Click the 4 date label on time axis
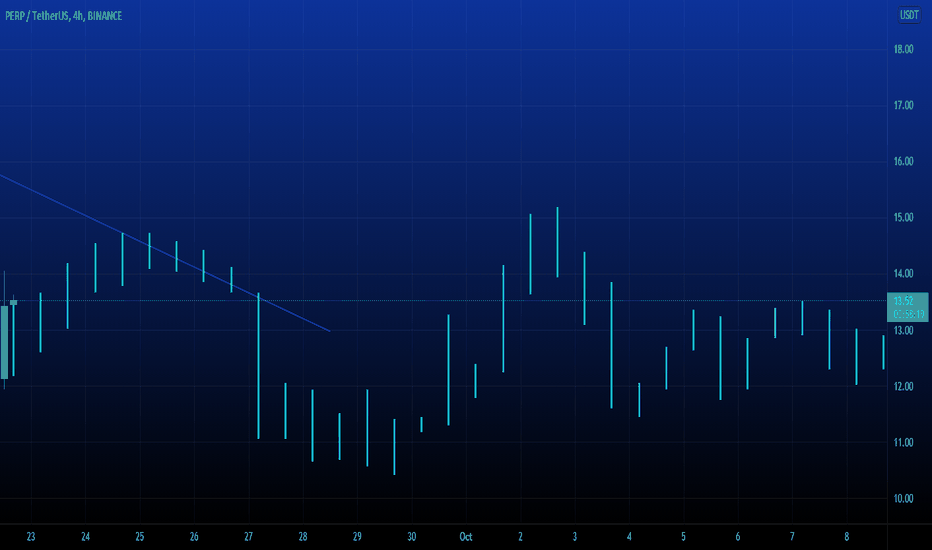The height and width of the screenshot is (550, 932). (629, 537)
